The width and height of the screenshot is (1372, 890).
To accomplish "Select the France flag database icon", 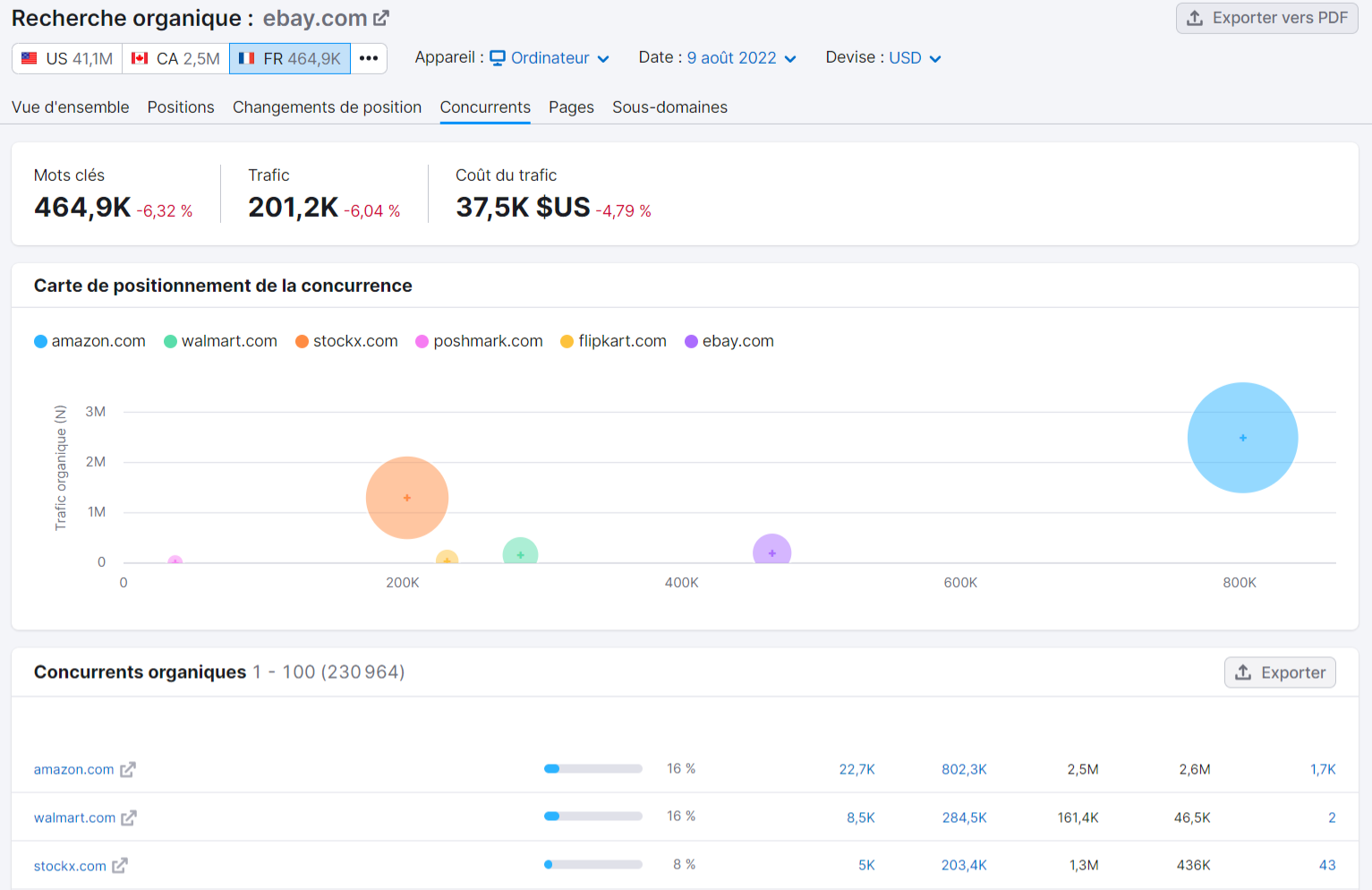I will tap(247, 58).
